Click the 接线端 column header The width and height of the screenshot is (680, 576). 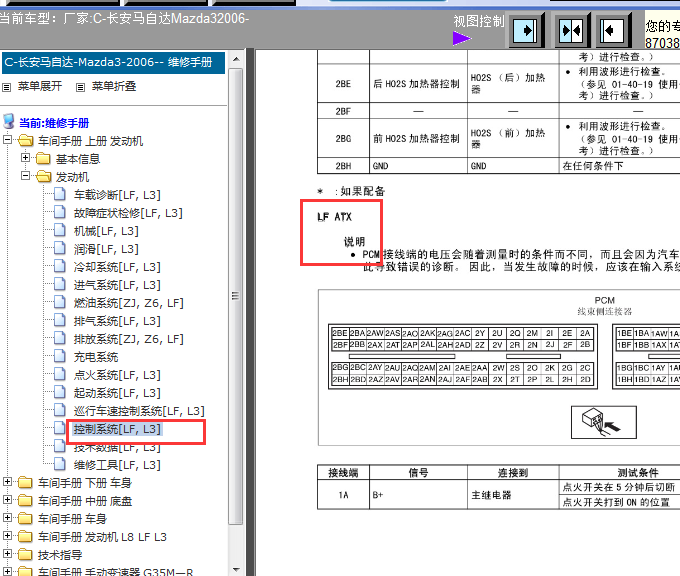[343, 472]
